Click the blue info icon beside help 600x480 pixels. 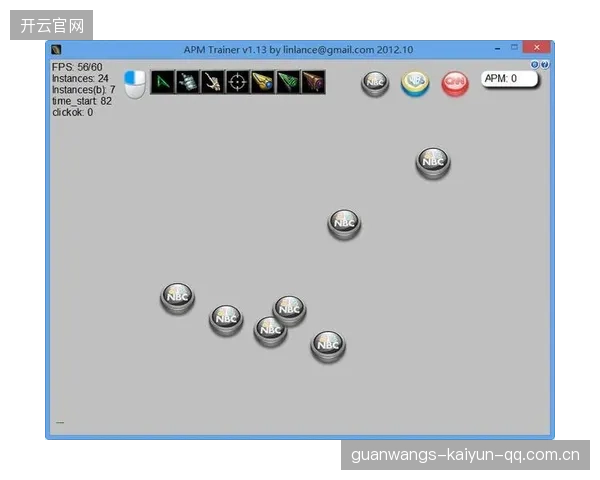click(x=535, y=64)
